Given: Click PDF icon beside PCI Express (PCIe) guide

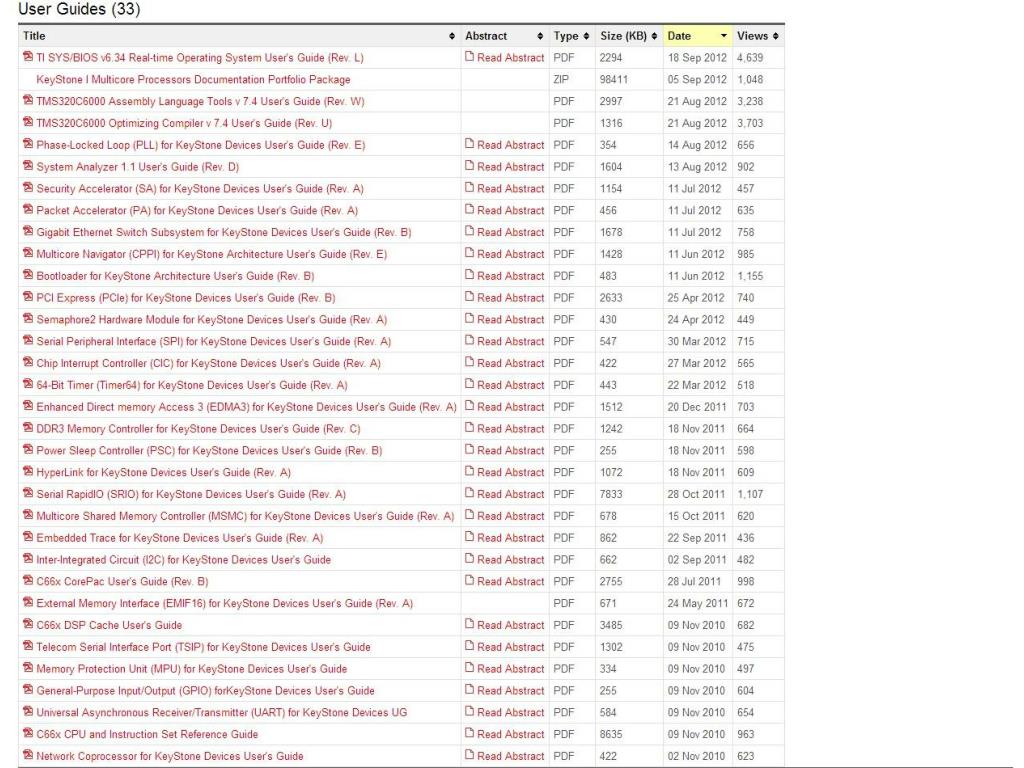Looking at the screenshot, I should (x=27, y=296).
